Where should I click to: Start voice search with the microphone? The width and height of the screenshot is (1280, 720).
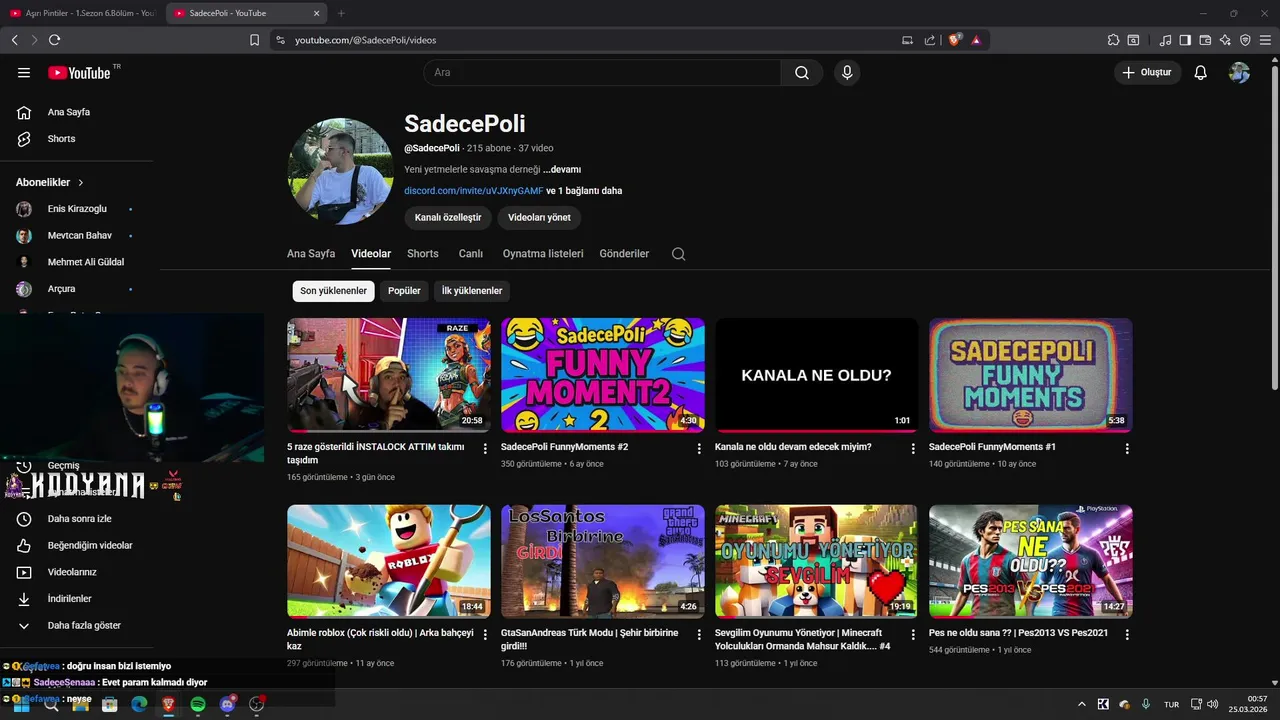[847, 73]
